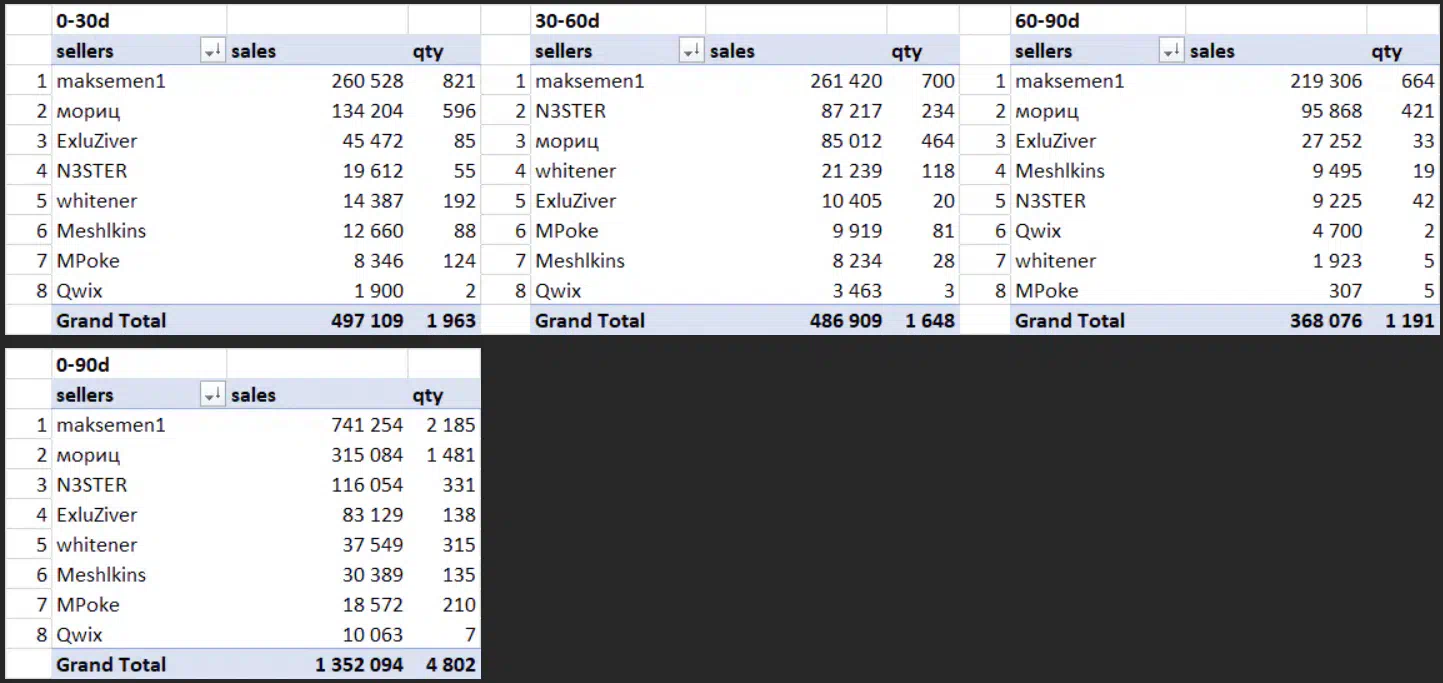
Task: Select Grand Total sales 368 076
Action: click(x=1326, y=321)
